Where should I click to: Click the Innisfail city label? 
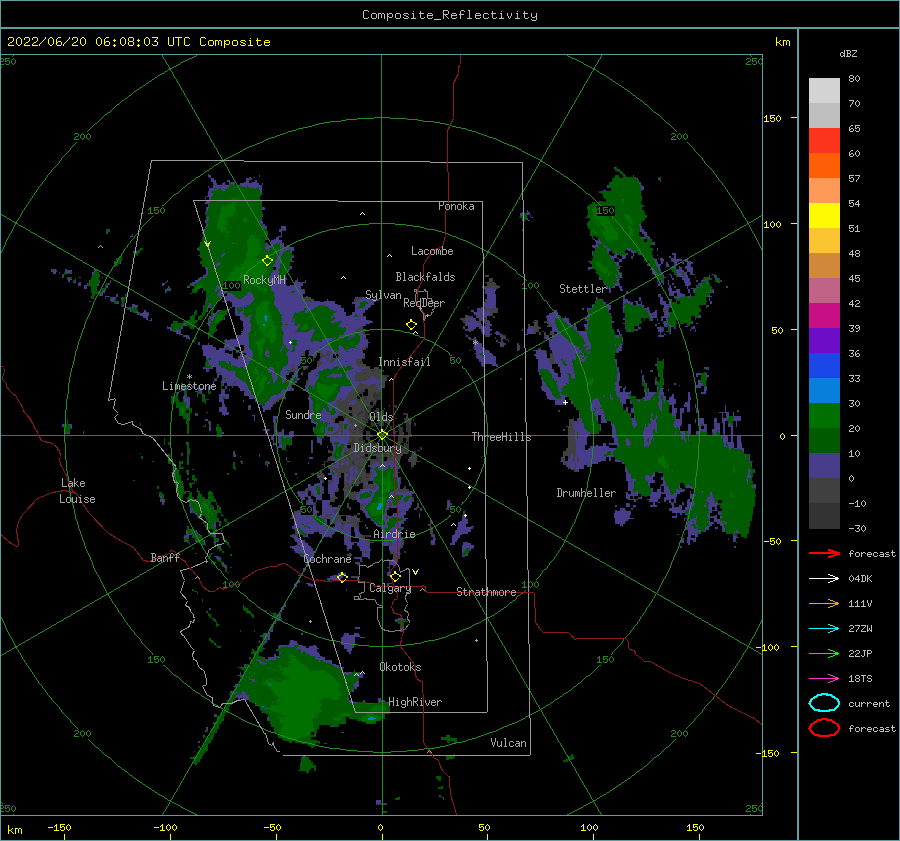tap(404, 362)
